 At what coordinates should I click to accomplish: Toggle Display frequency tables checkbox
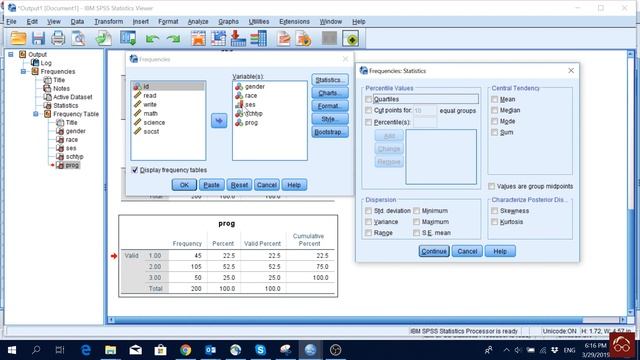[135, 170]
